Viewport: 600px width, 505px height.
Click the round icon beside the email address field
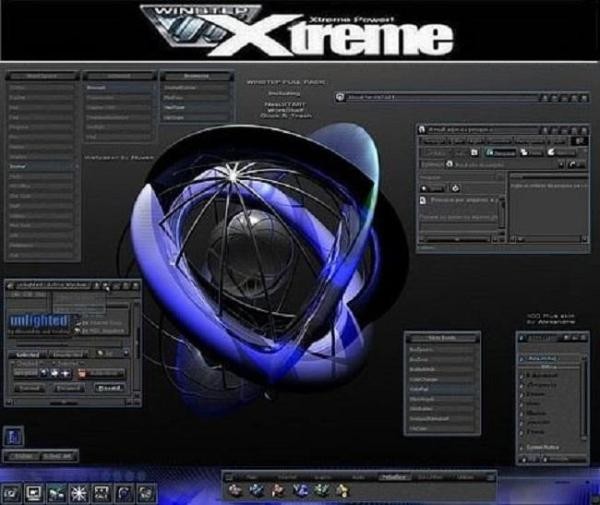coord(450,164)
